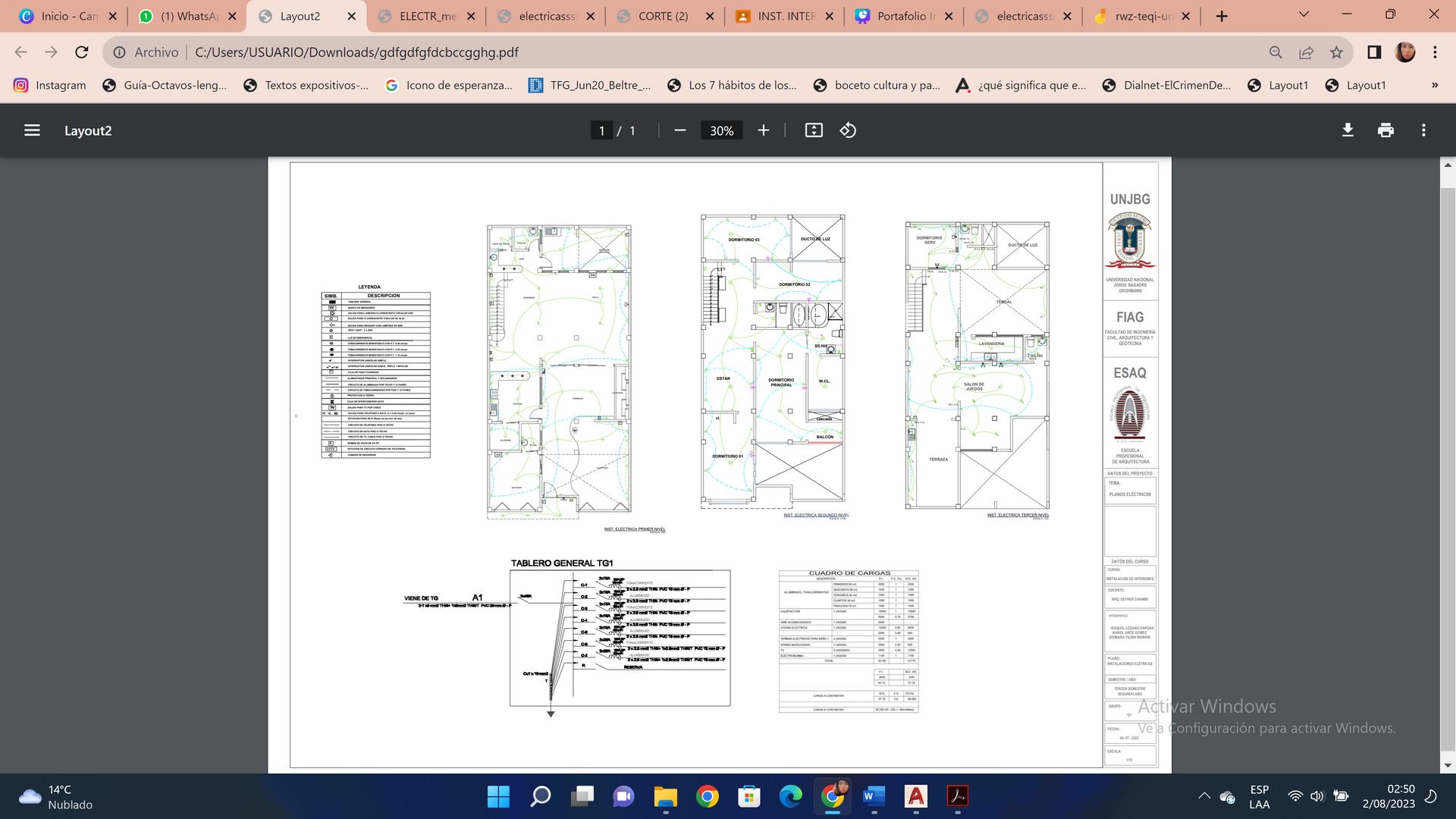Click the zoom in plus button
1456x819 pixels.
click(x=764, y=130)
